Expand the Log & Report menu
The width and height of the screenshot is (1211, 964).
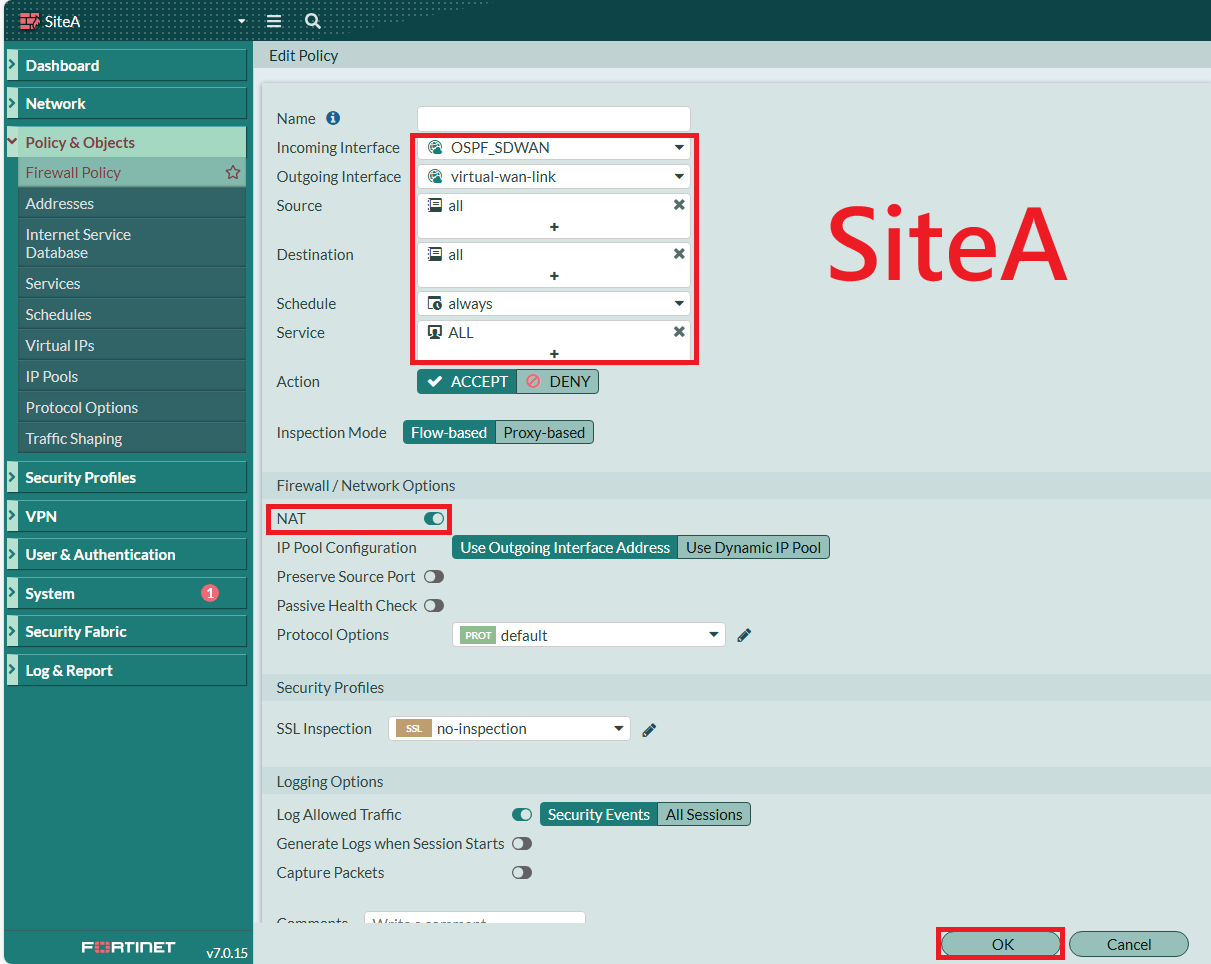(x=126, y=670)
